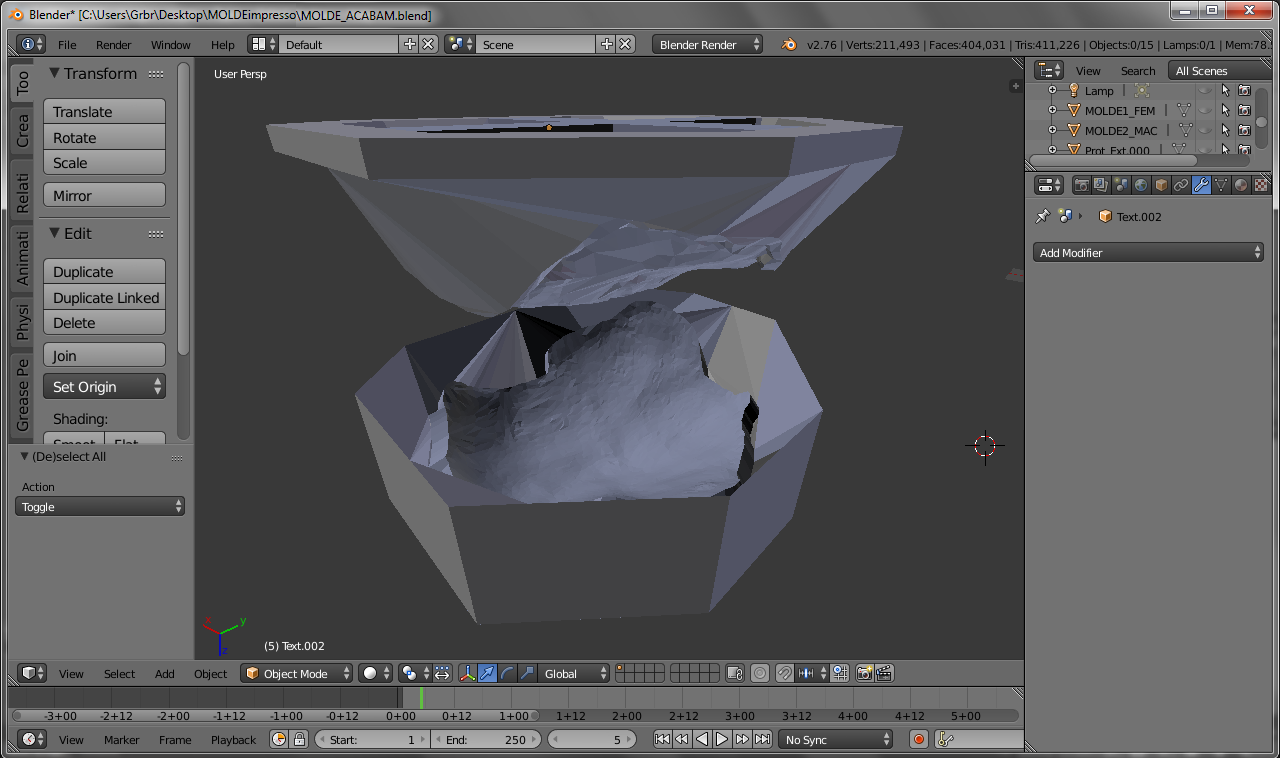
Task: Select the translate manipulator arrow icon
Action: (x=487, y=674)
